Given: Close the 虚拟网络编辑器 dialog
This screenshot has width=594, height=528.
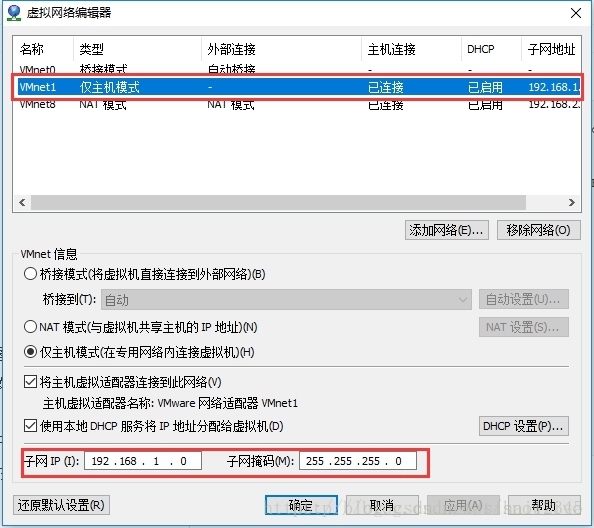Looking at the screenshot, I should click(576, 13).
